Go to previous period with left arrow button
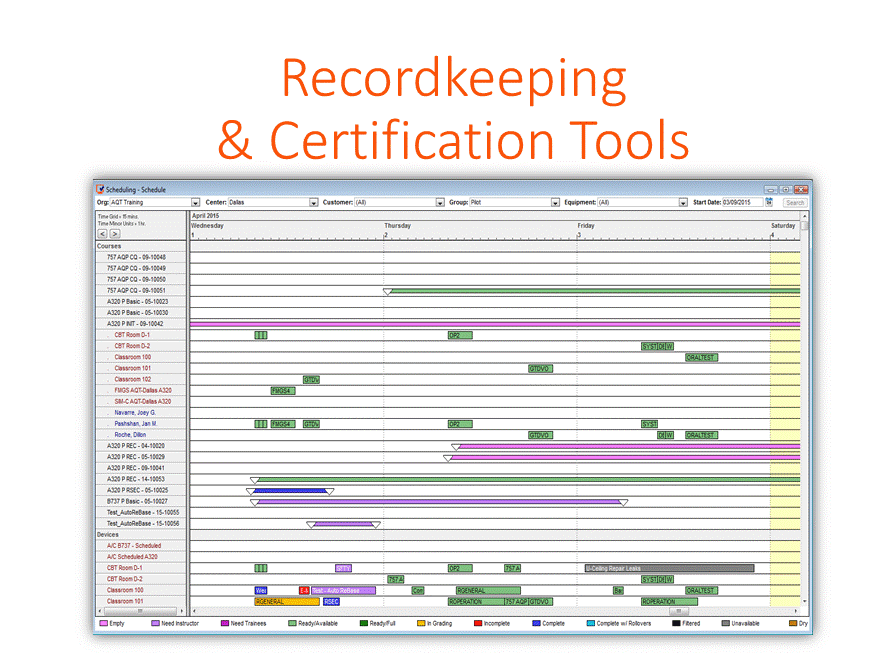Image resolution: width=896 pixels, height=672 pixels. coord(102,233)
